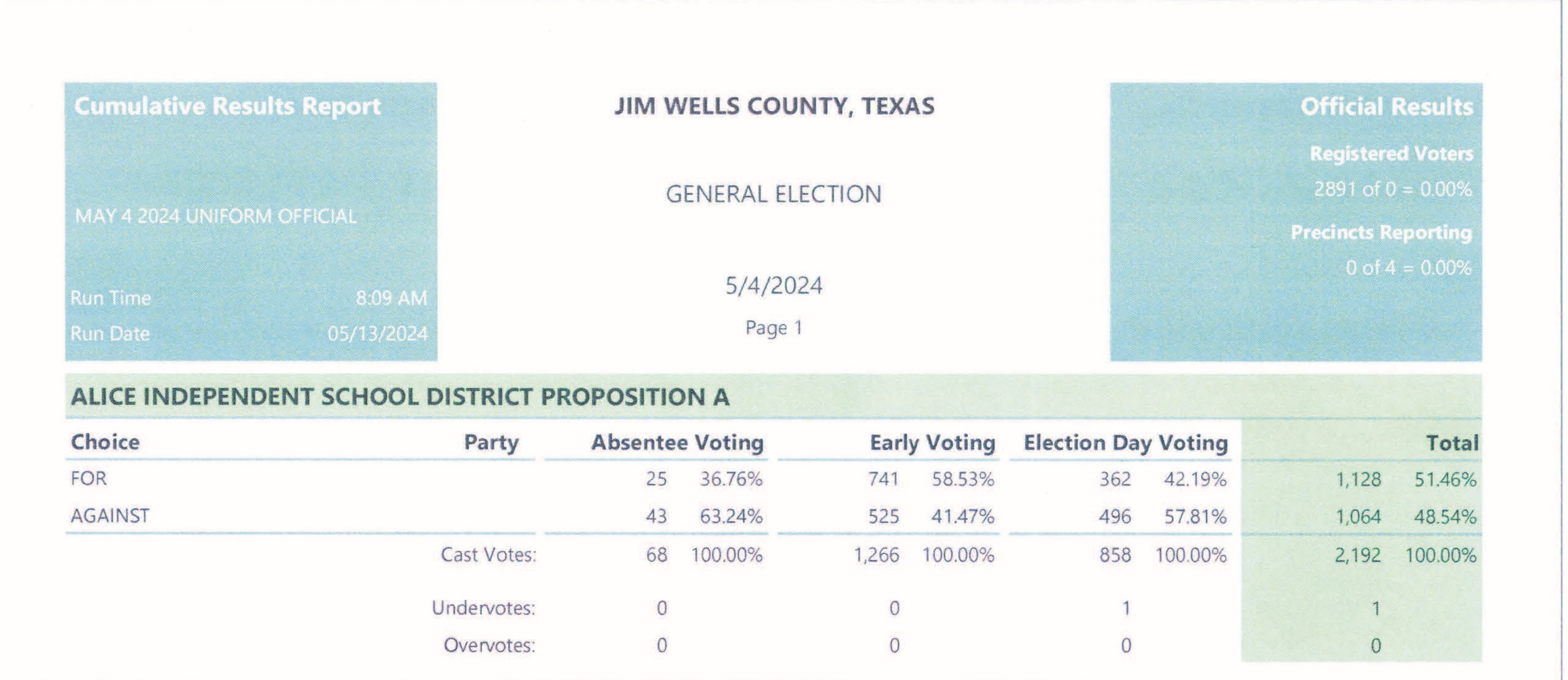Image resolution: width=1568 pixels, height=680 pixels.
Task: Click the Absentee Voting column header
Action: pos(677,443)
